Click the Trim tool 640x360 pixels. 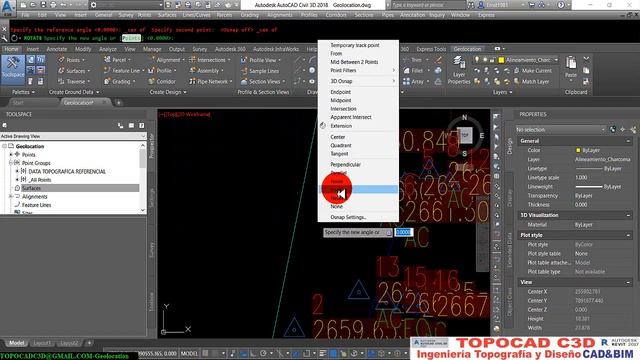click(413, 60)
